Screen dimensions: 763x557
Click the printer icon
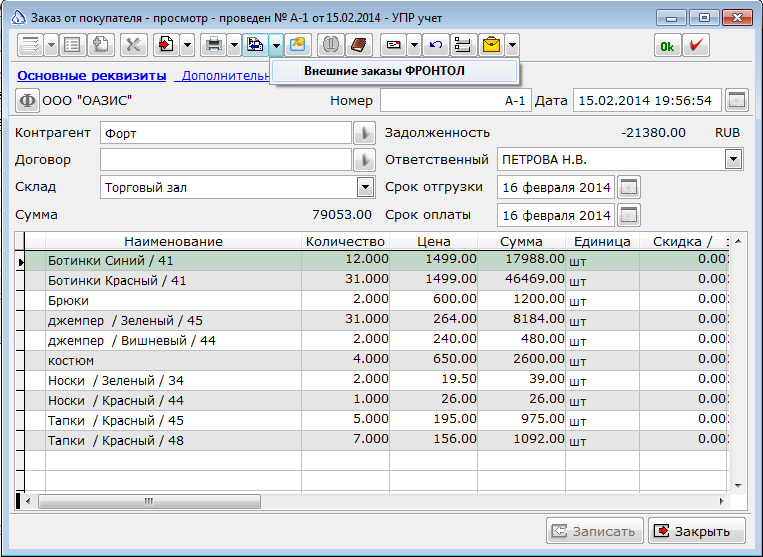point(214,45)
